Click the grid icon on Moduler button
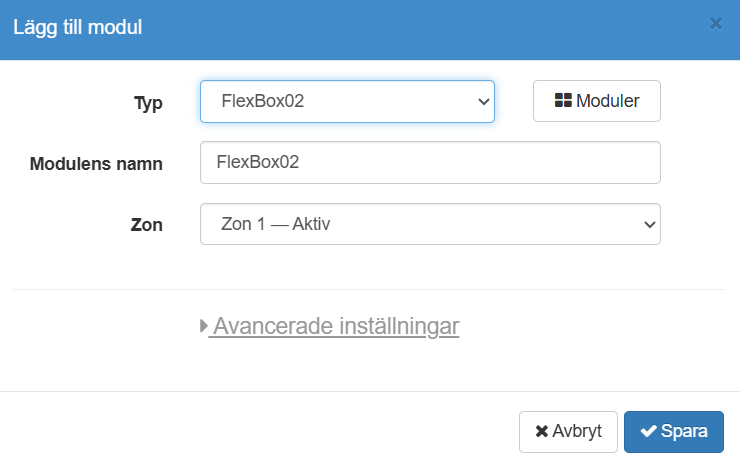740x463 pixels. [563, 101]
